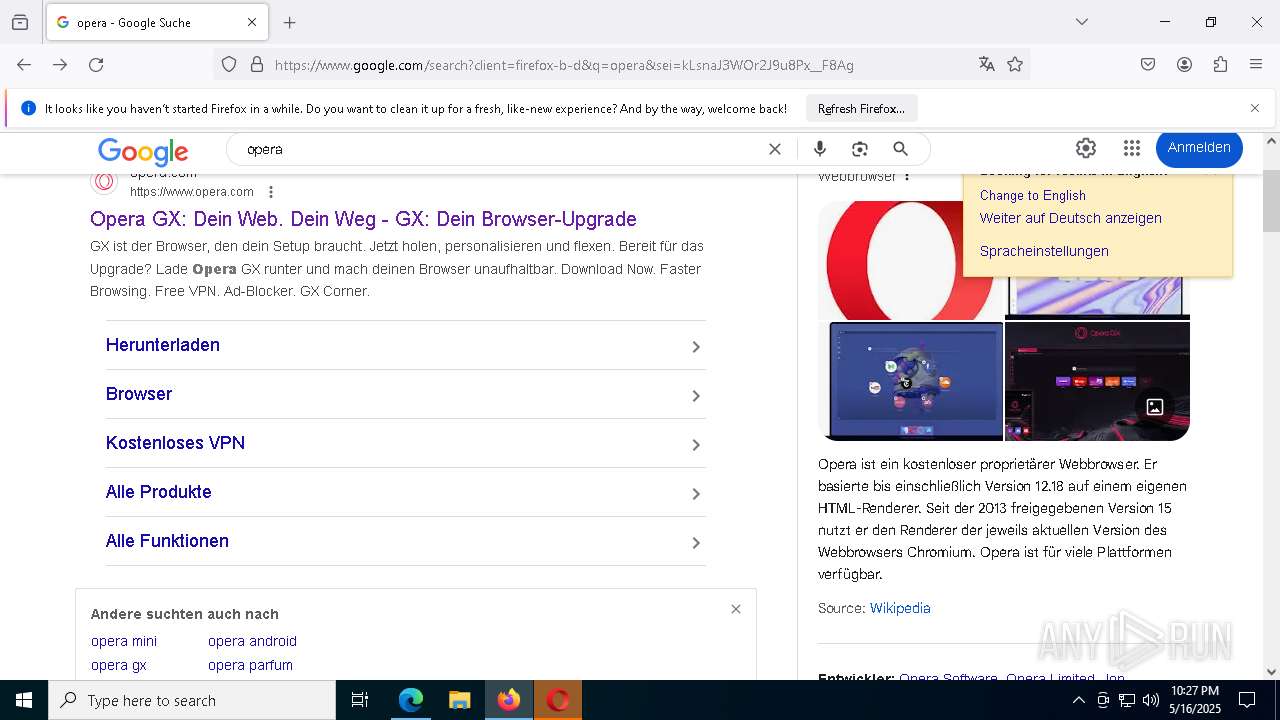Expand the Herunterladen sitelink

405,345
